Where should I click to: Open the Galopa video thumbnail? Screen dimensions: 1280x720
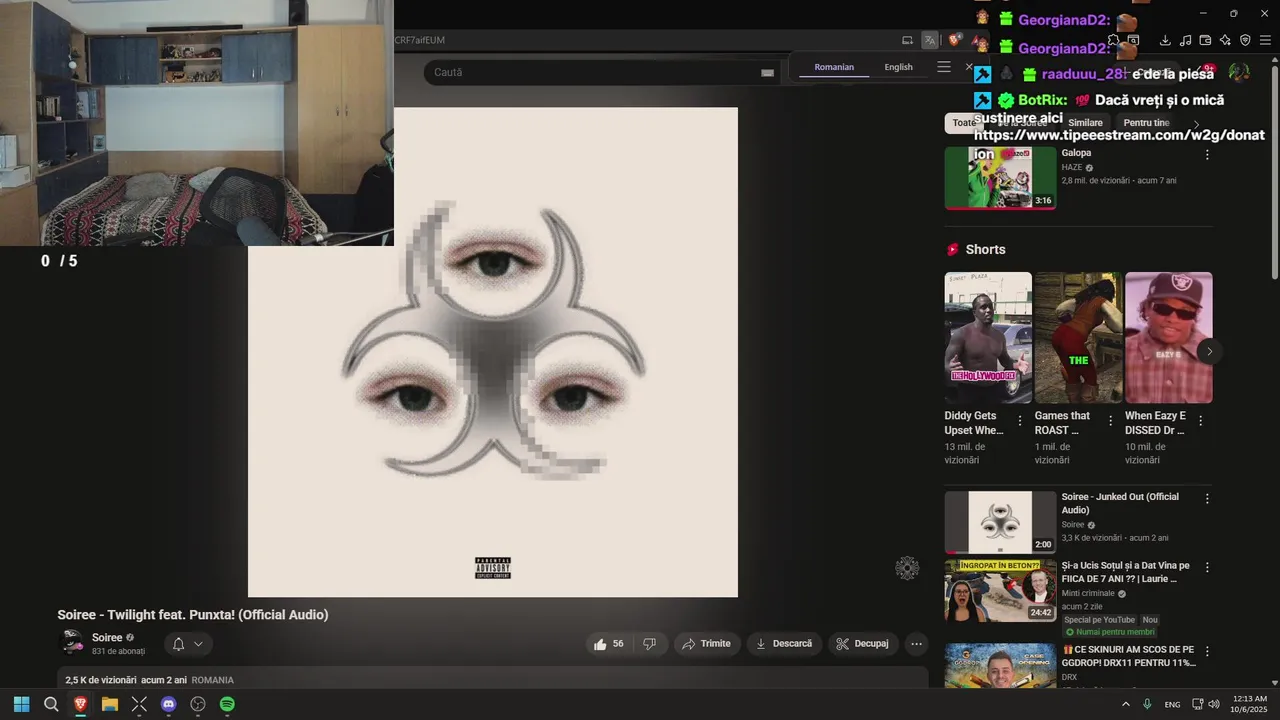(x=1000, y=178)
